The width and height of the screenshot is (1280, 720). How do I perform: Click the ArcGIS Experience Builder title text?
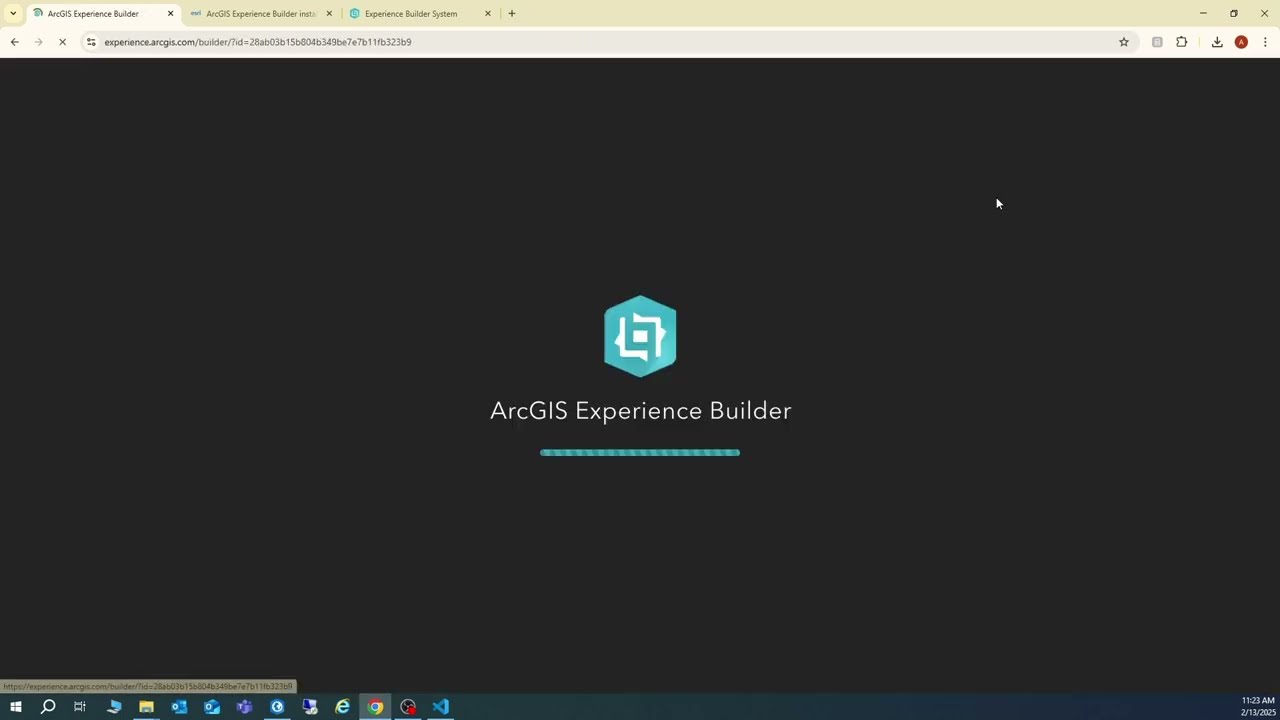[640, 411]
